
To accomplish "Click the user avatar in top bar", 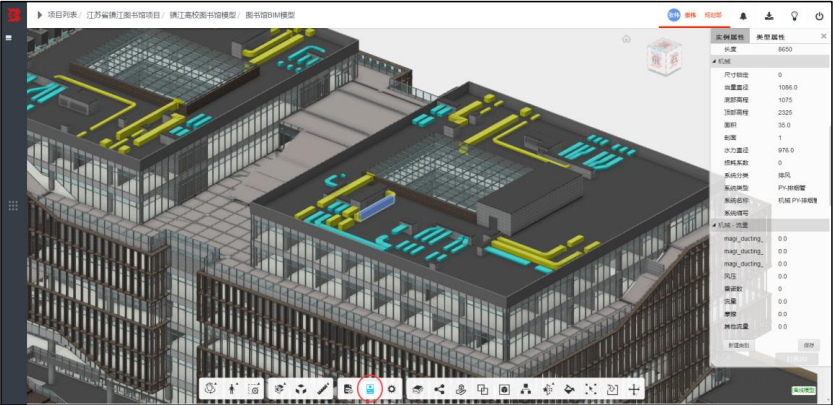I will point(674,15).
